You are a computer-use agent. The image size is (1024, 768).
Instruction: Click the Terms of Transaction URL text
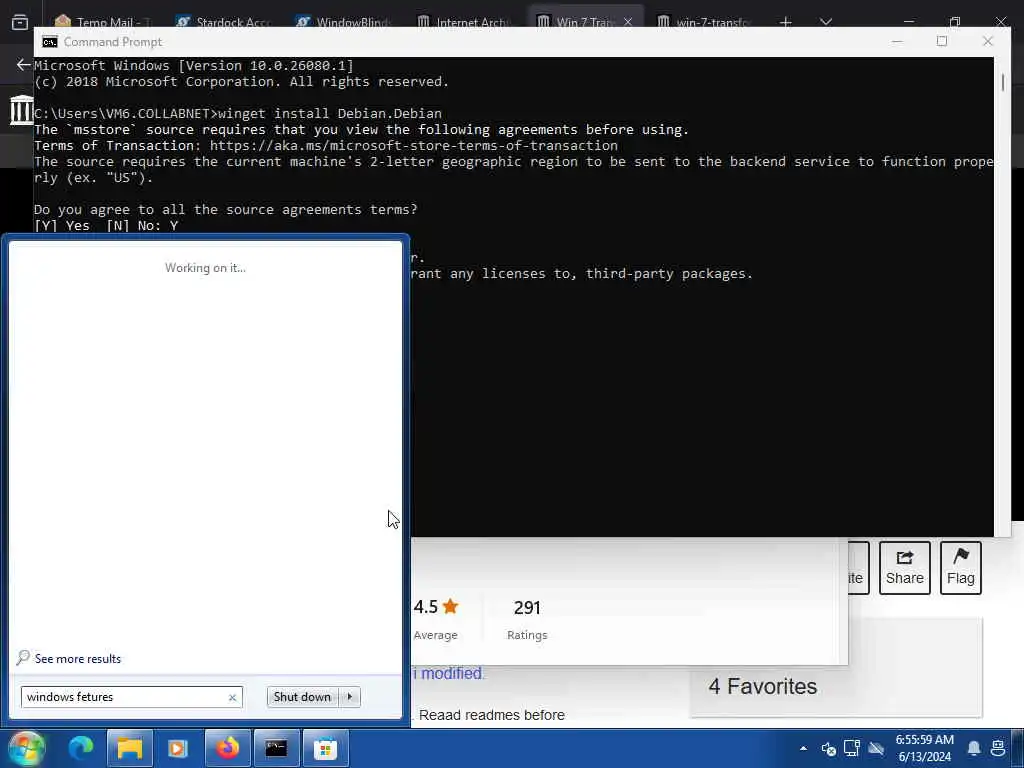[413, 146]
